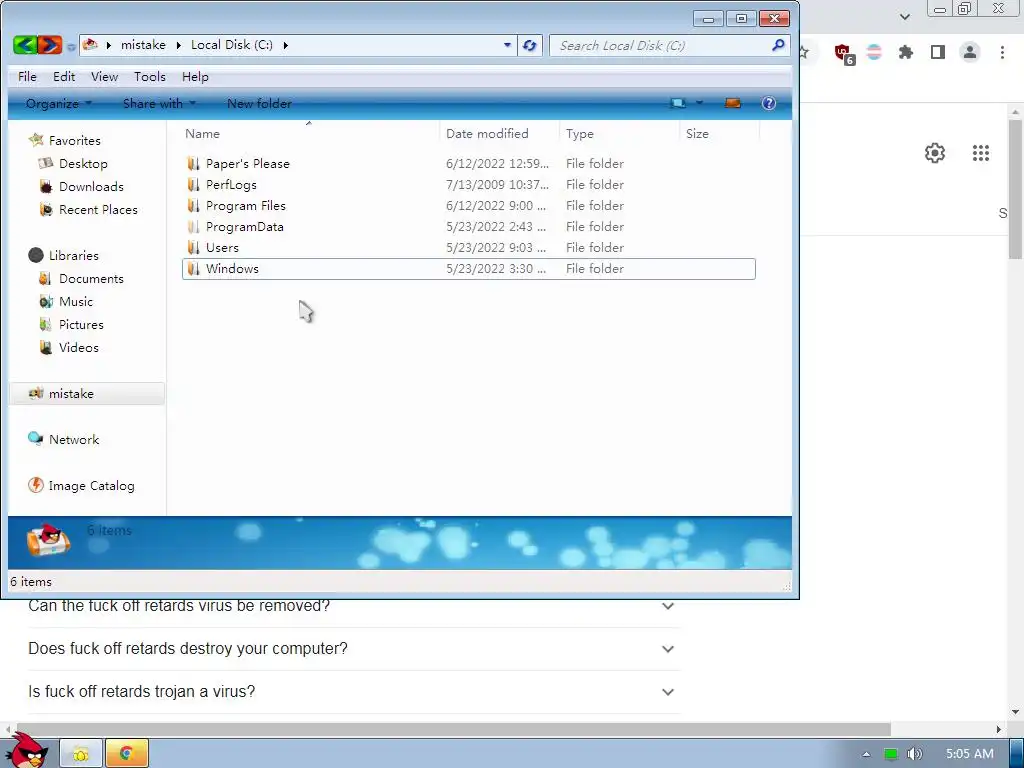Click the New folder button
Screen dimensions: 1024x768
point(259,103)
